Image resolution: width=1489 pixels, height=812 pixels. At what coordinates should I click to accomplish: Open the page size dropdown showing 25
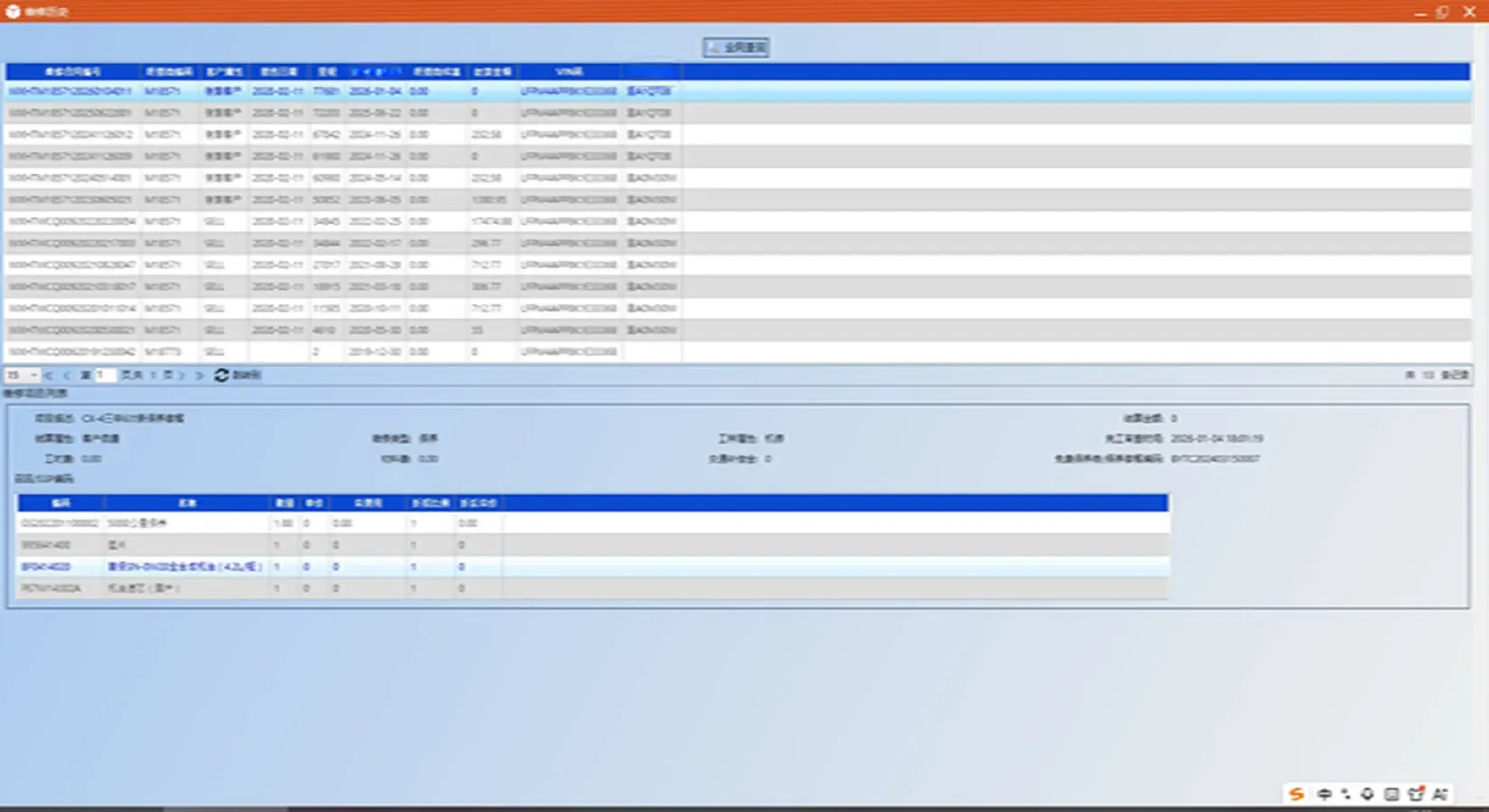(23, 375)
